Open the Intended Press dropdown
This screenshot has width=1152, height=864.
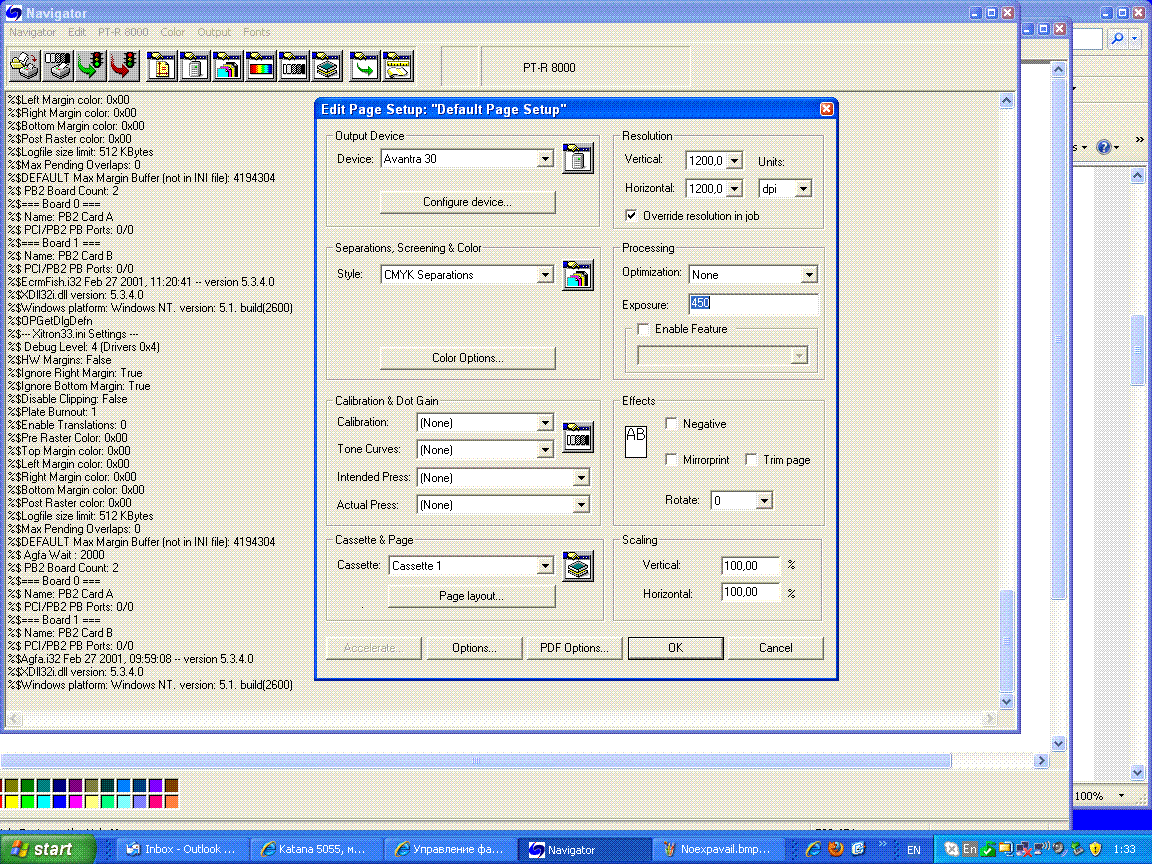point(580,478)
